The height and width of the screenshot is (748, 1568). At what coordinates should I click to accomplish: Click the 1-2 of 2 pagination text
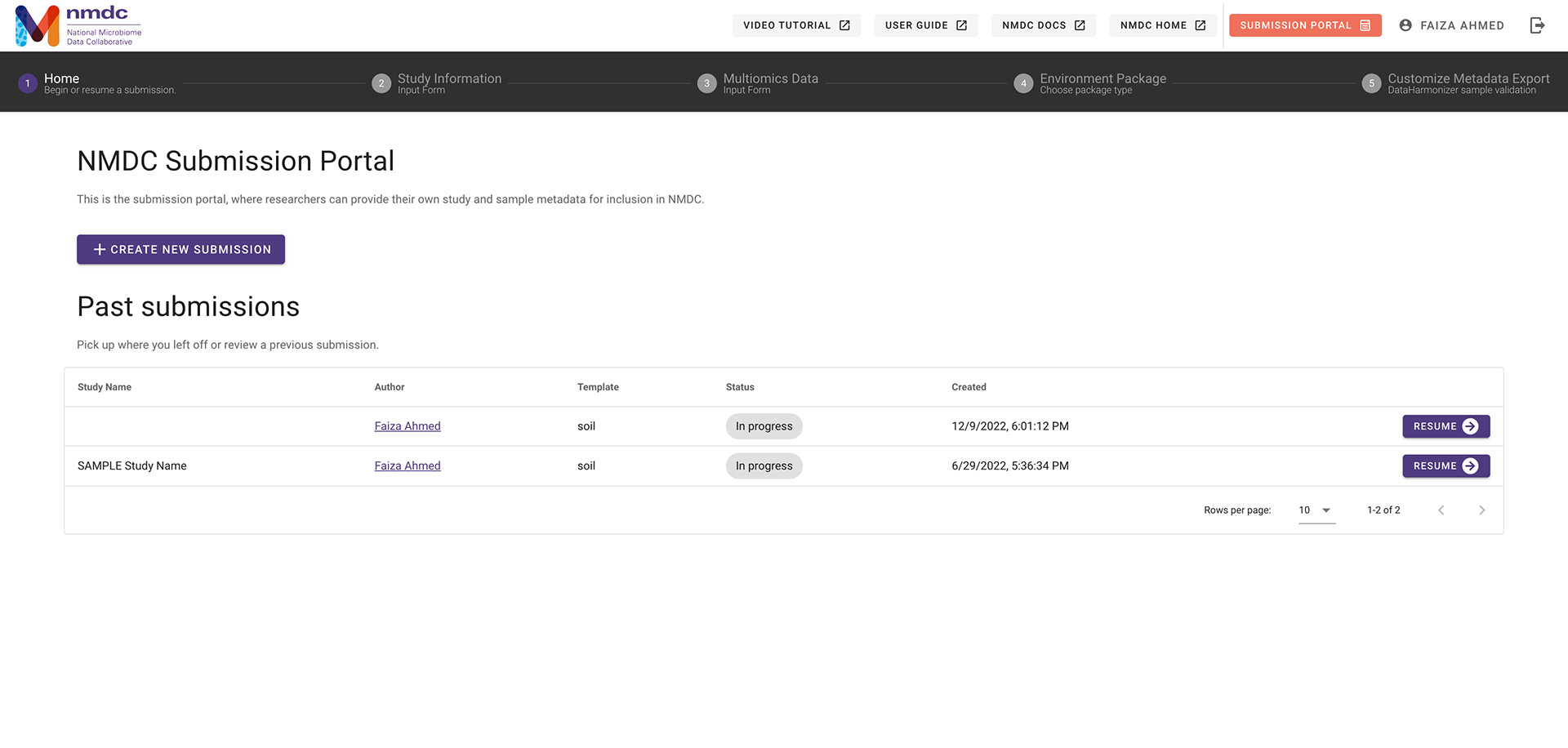tap(1383, 510)
